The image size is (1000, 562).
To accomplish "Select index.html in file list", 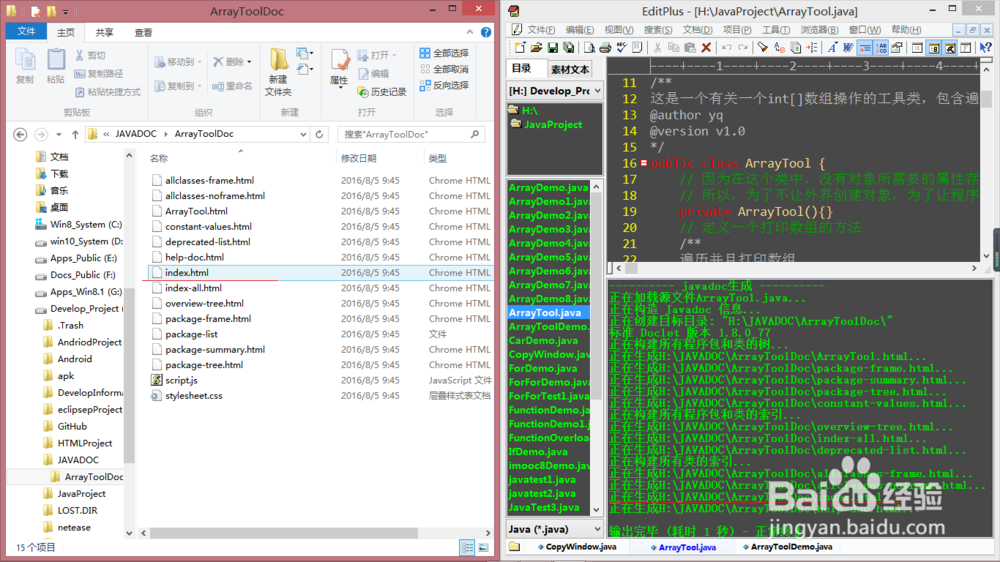I will coord(187,272).
